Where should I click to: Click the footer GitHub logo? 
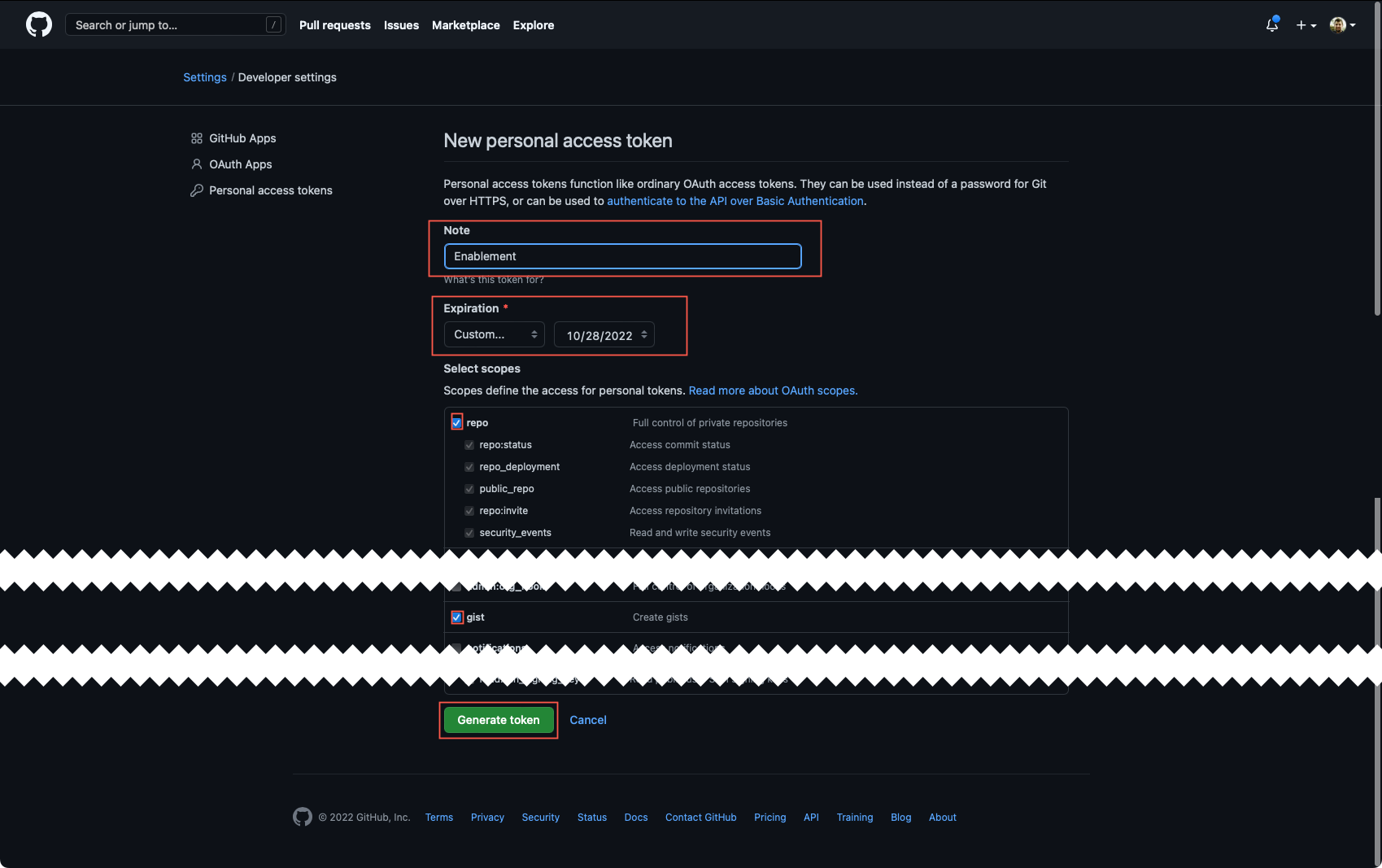(303, 817)
